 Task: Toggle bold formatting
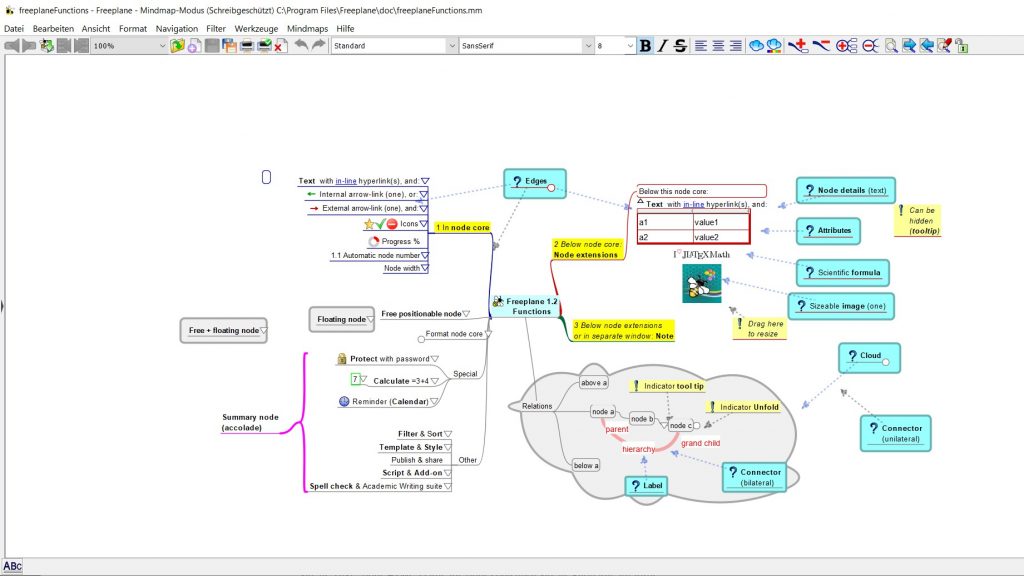click(x=645, y=46)
